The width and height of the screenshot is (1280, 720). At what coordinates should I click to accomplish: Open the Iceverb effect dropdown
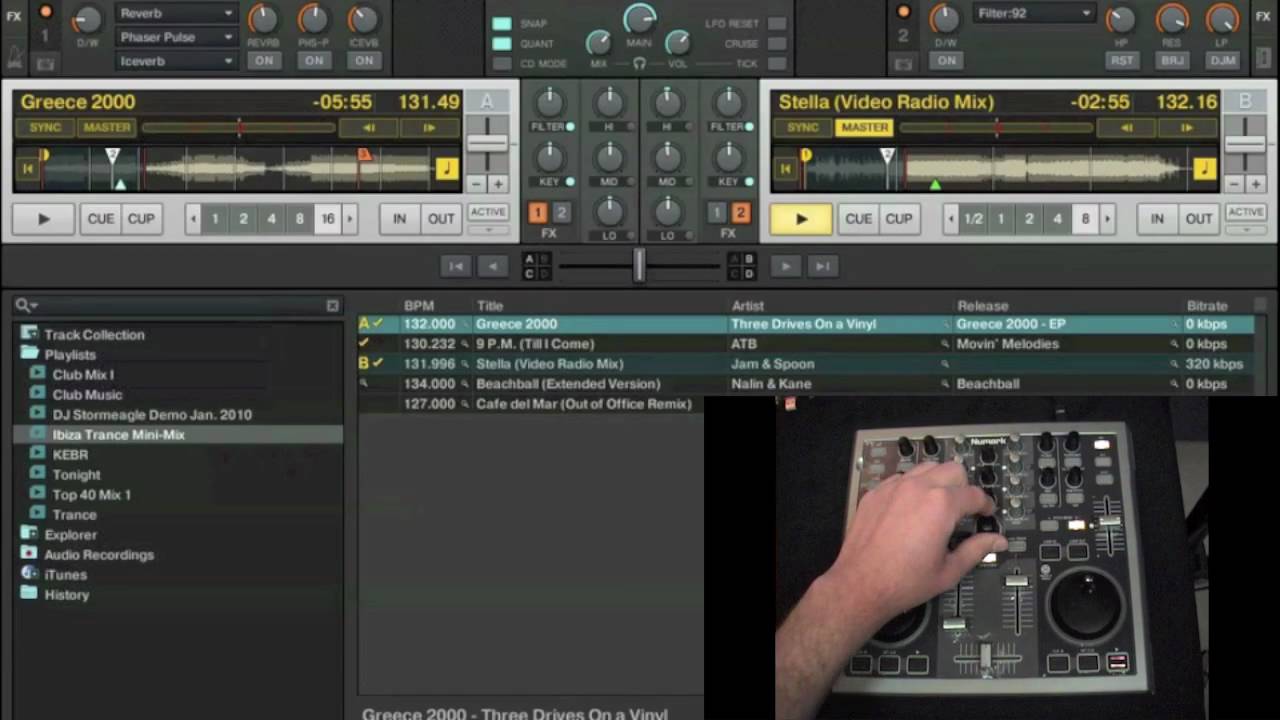pyautogui.click(x=176, y=61)
